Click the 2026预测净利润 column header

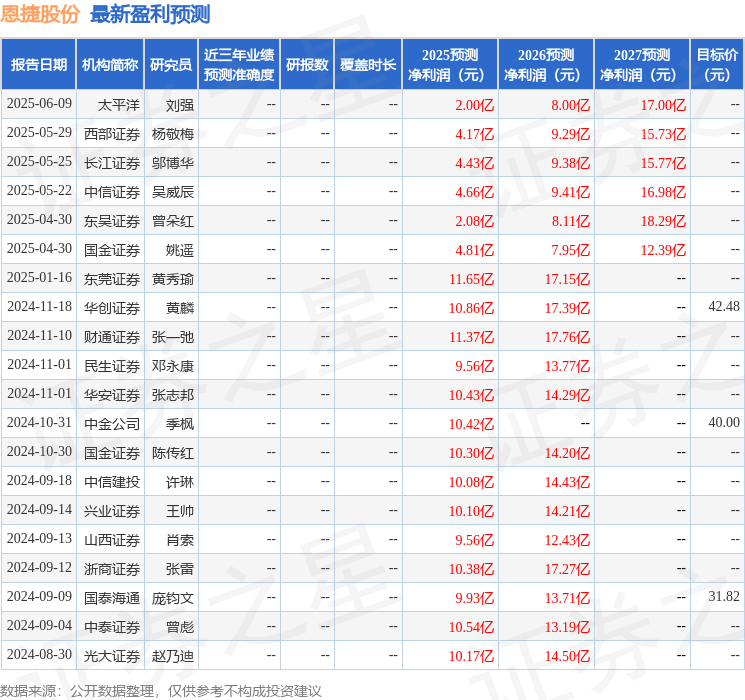point(546,65)
